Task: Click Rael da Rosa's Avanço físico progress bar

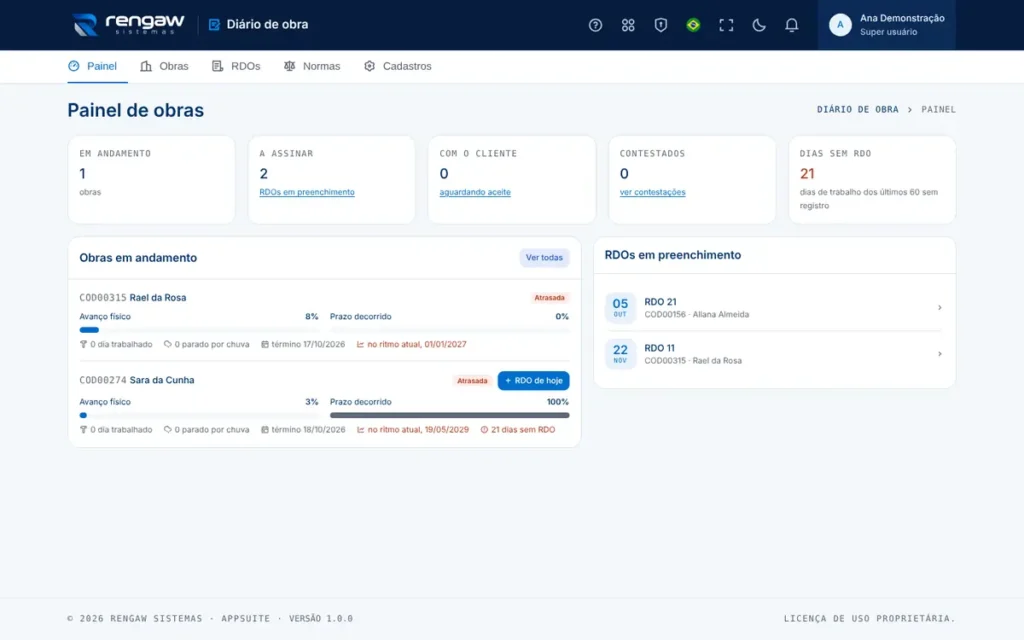Action: 199,330
